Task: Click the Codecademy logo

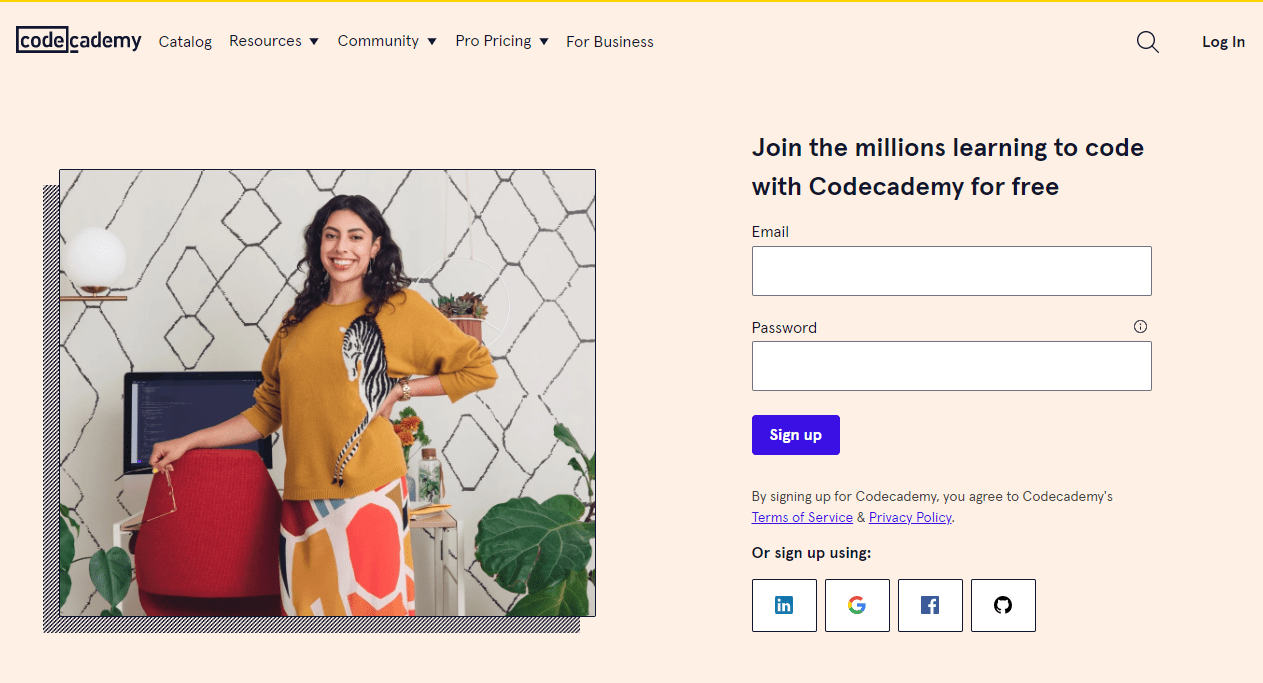Action: (78, 40)
